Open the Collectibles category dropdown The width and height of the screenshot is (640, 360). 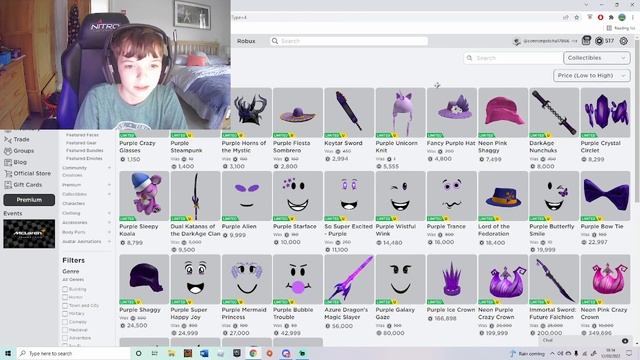tap(597, 58)
